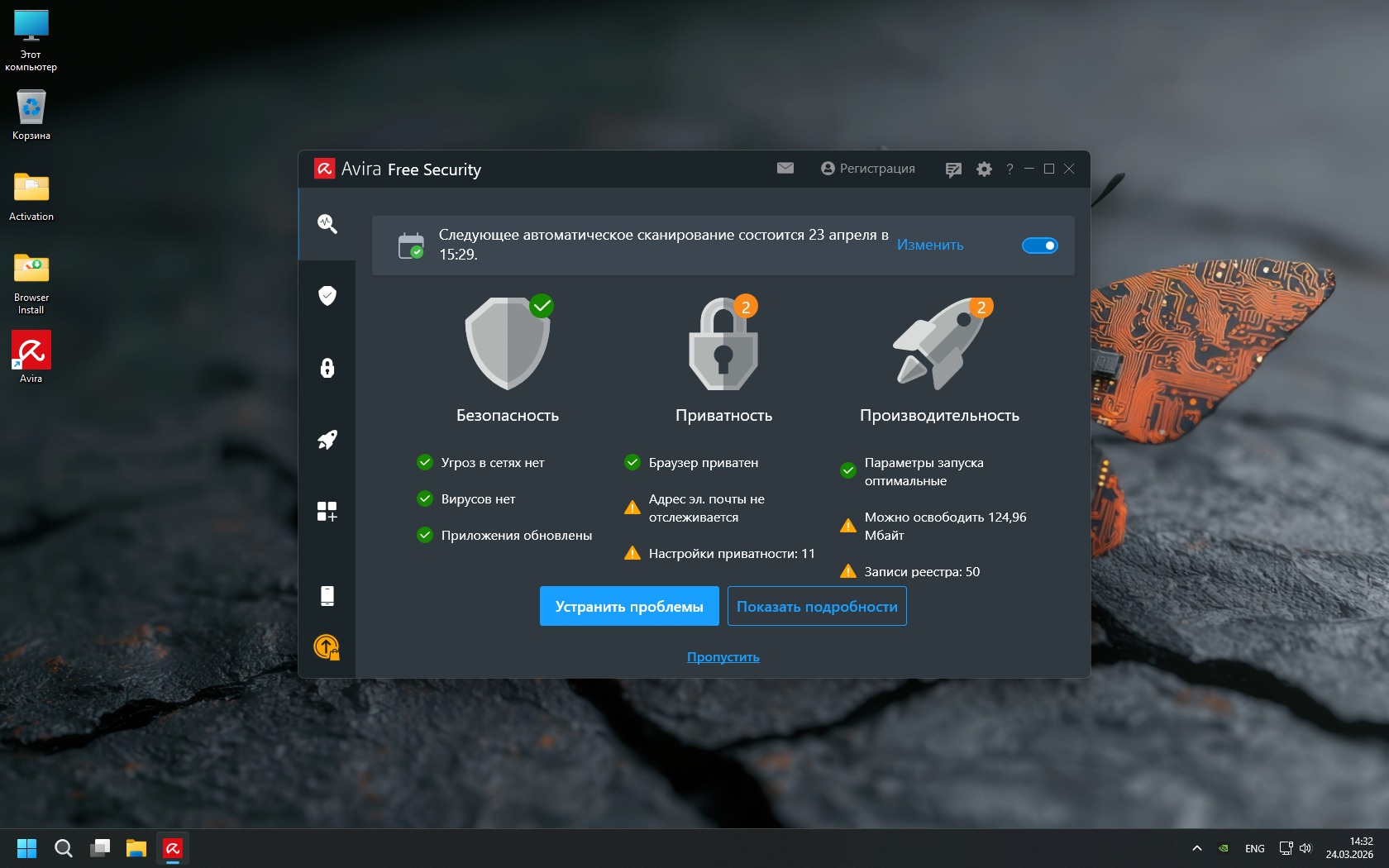Open the mobile device sidebar icon
Screen dimensions: 1389x868
(x=327, y=595)
